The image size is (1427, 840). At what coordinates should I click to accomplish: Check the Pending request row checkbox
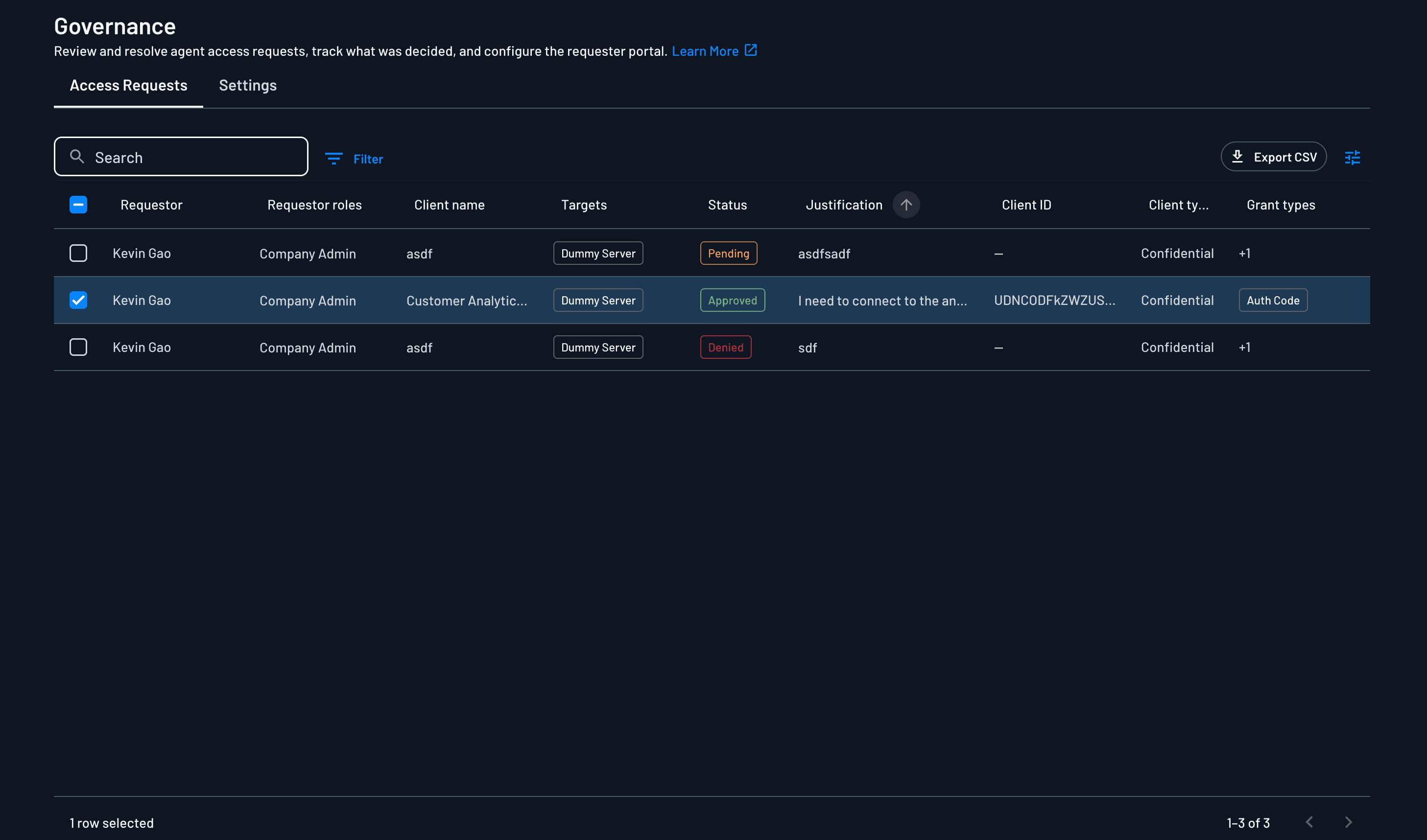click(78, 253)
